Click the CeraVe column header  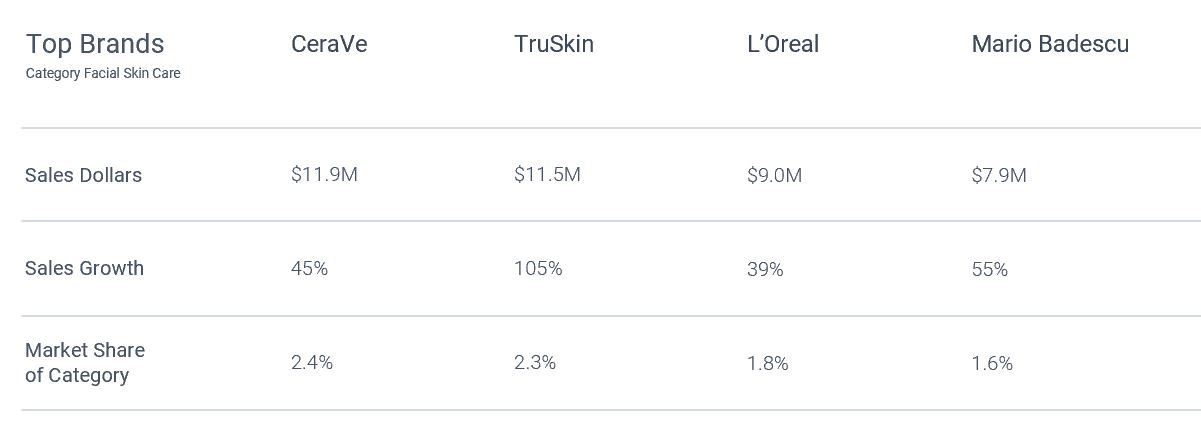point(329,44)
